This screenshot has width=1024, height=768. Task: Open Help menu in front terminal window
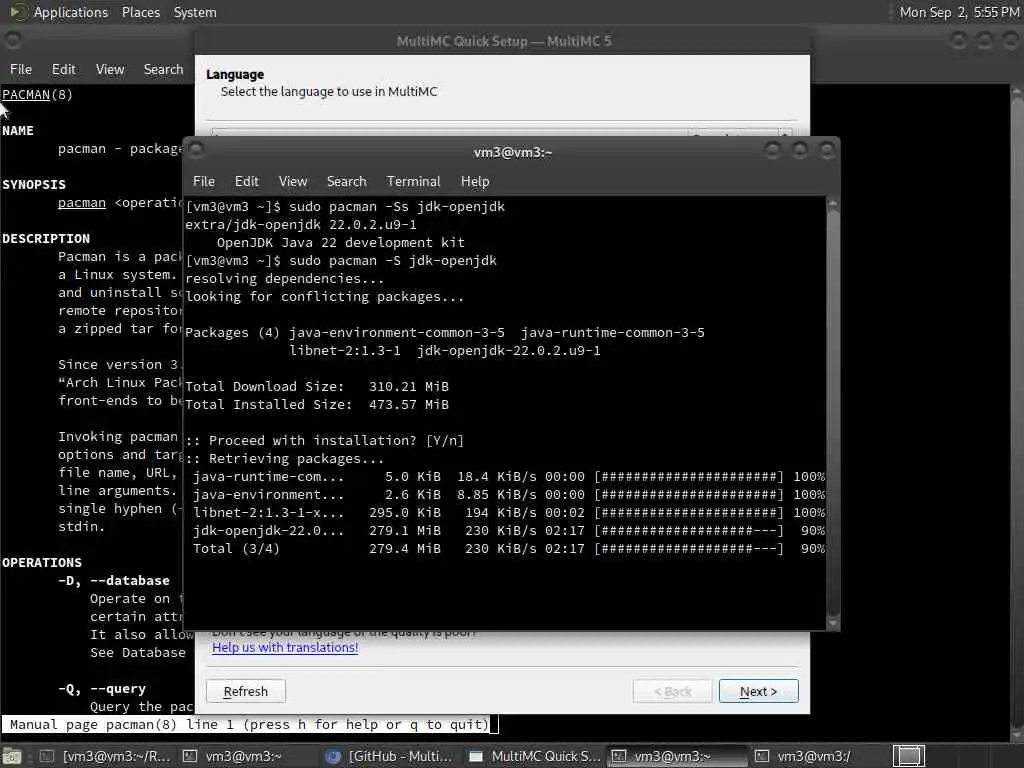pyautogui.click(x=475, y=182)
